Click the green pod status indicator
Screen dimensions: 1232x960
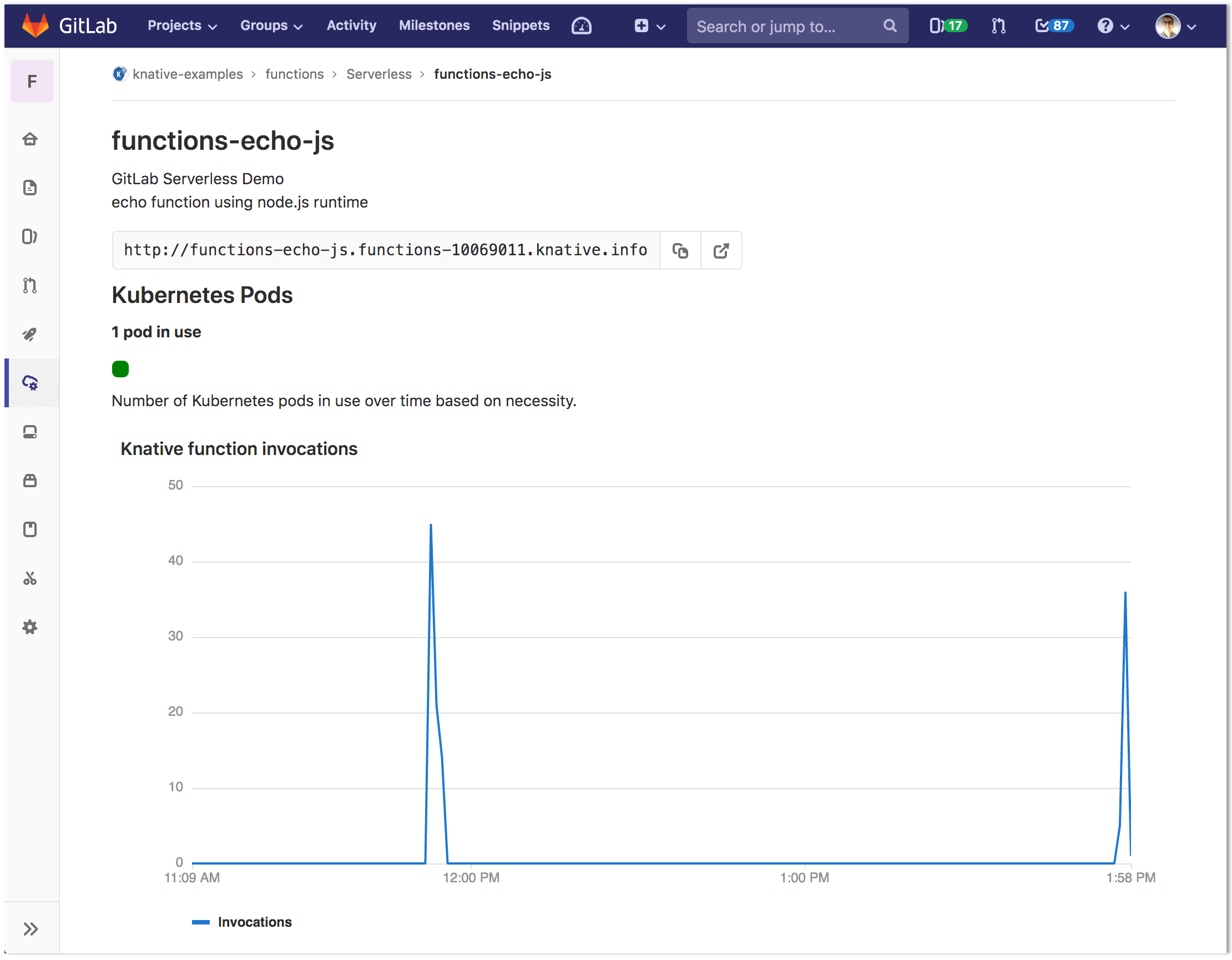(x=120, y=367)
